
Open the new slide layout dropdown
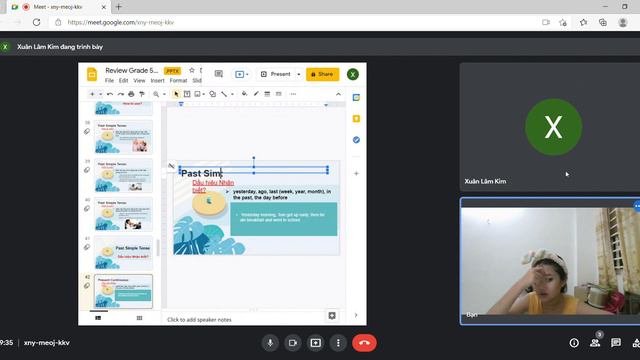click(x=100, y=94)
